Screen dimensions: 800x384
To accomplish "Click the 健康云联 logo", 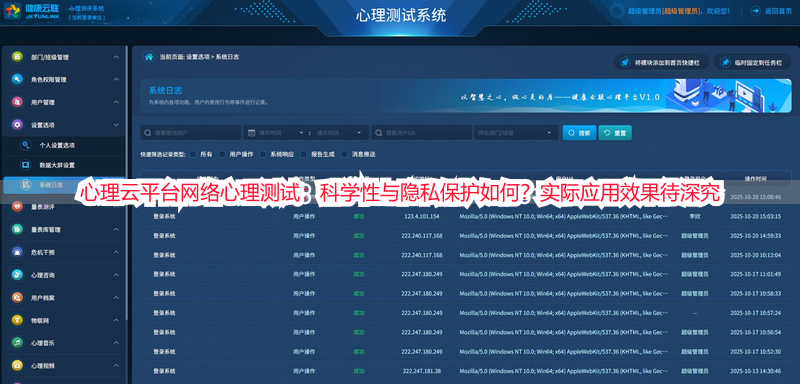I will point(32,11).
